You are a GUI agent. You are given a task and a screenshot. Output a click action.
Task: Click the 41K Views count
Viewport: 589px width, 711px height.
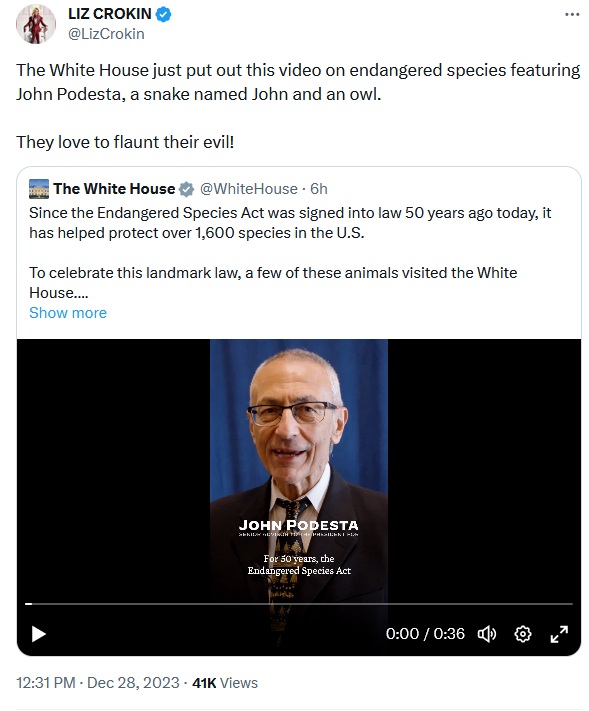(225, 682)
